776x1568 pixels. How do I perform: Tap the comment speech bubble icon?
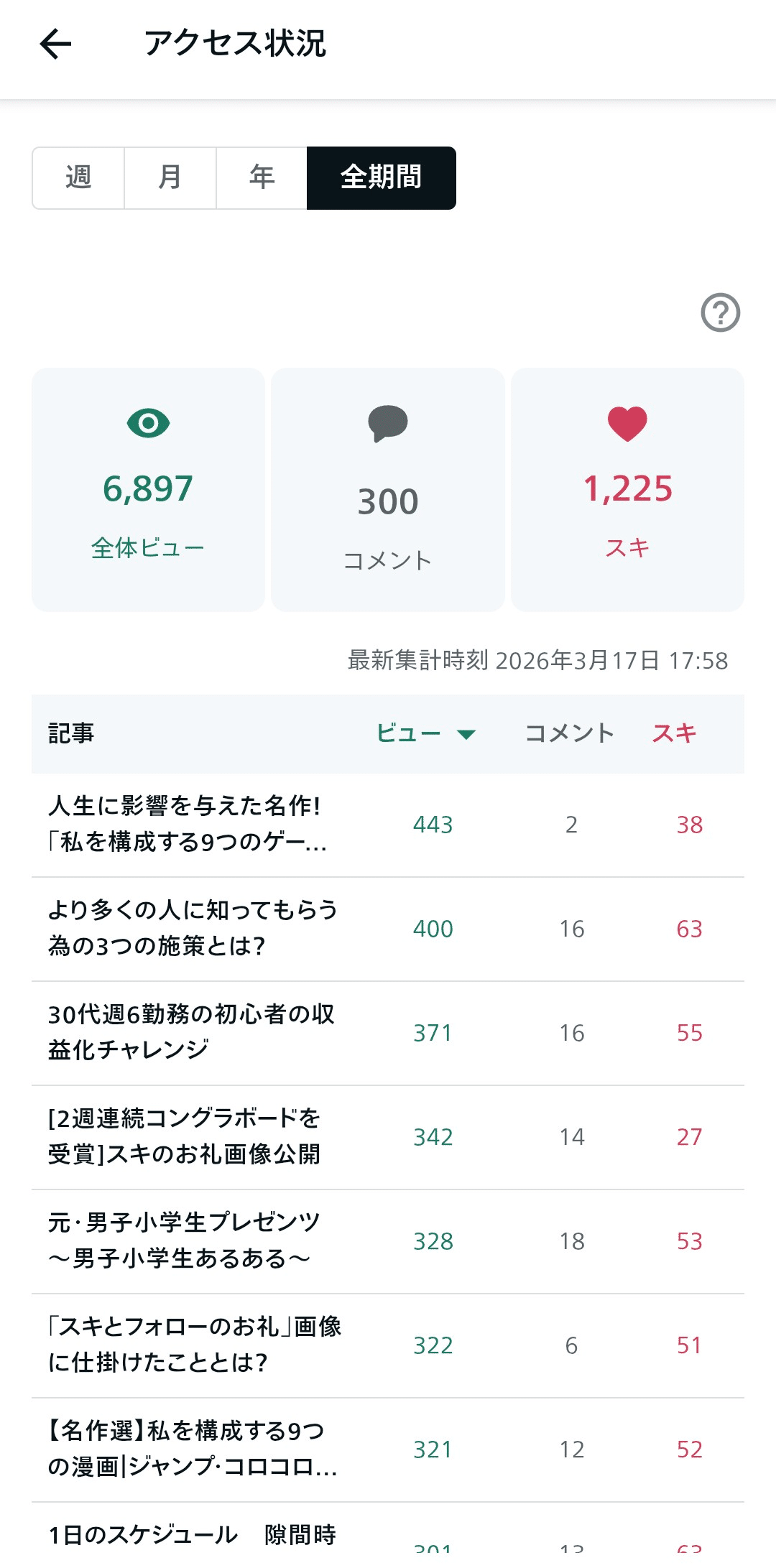coord(388,423)
